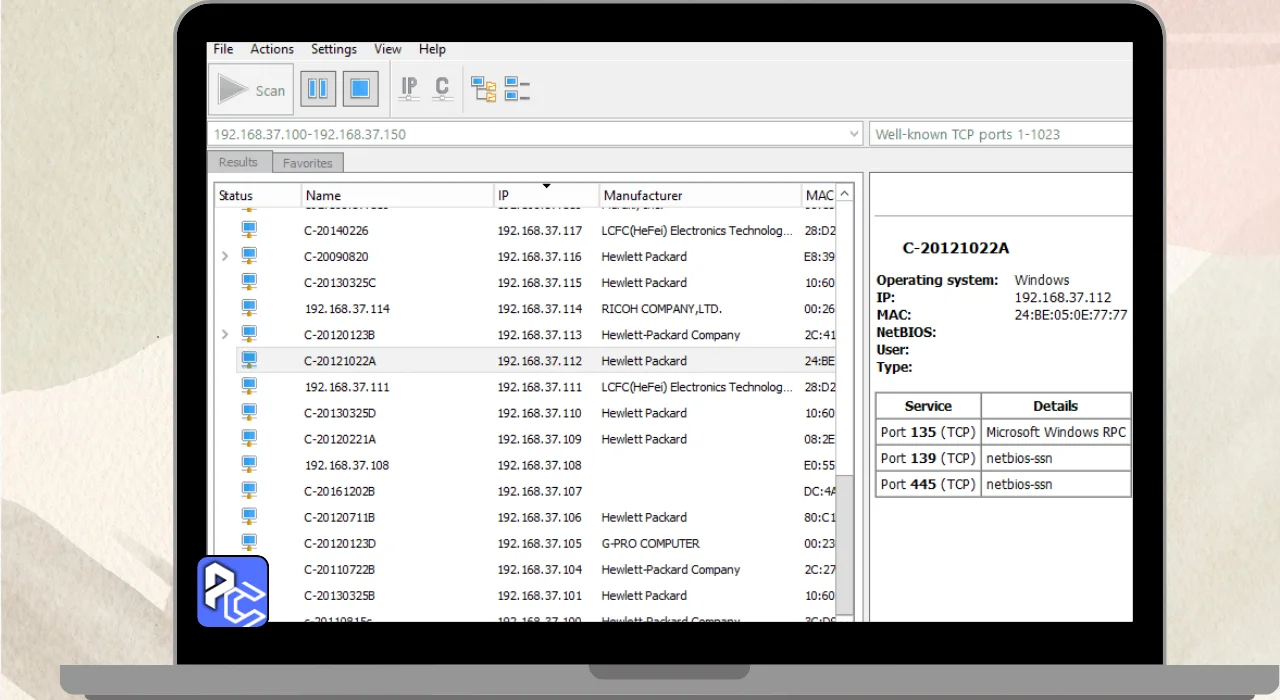Open the Settings menu
Image resolution: width=1280 pixels, height=700 pixels.
(x=333, y=49)
